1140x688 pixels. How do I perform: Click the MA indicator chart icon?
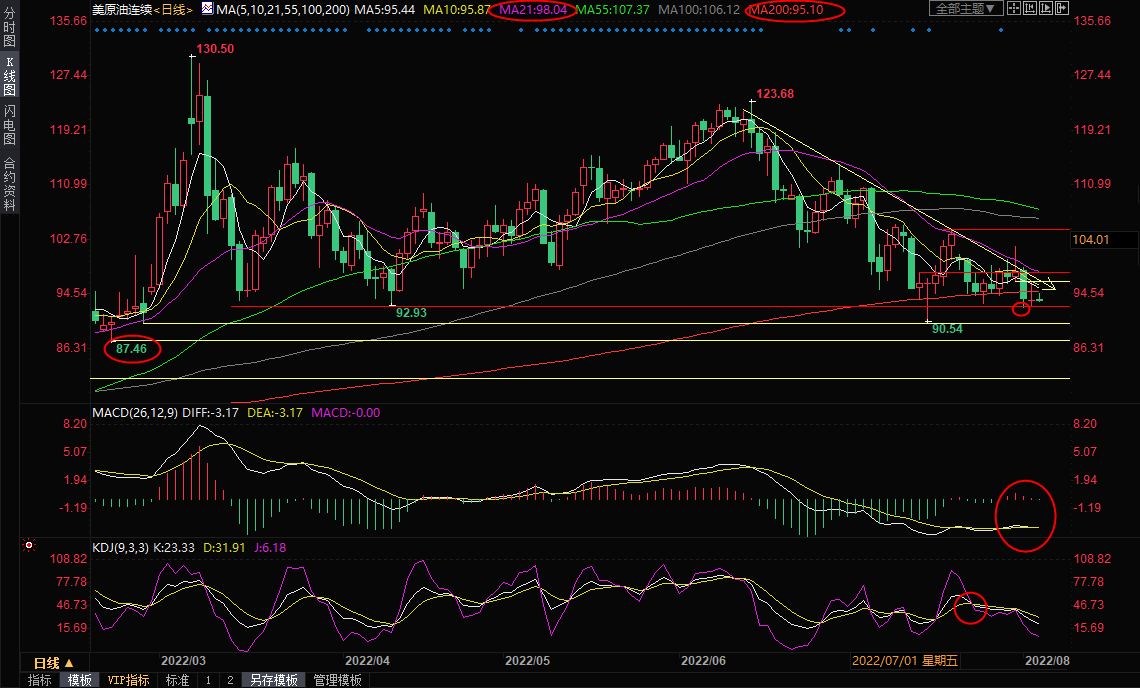[x=207, y=9]
